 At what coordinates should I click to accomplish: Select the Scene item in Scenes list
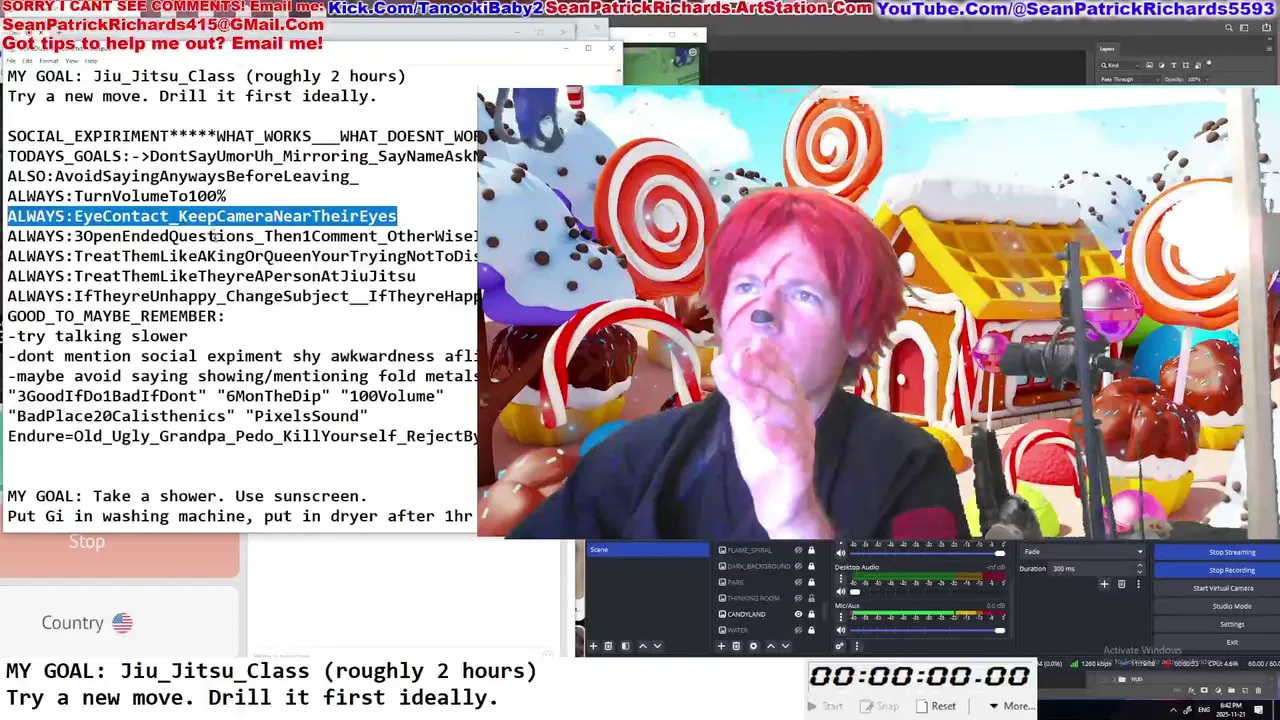point(648,550)
